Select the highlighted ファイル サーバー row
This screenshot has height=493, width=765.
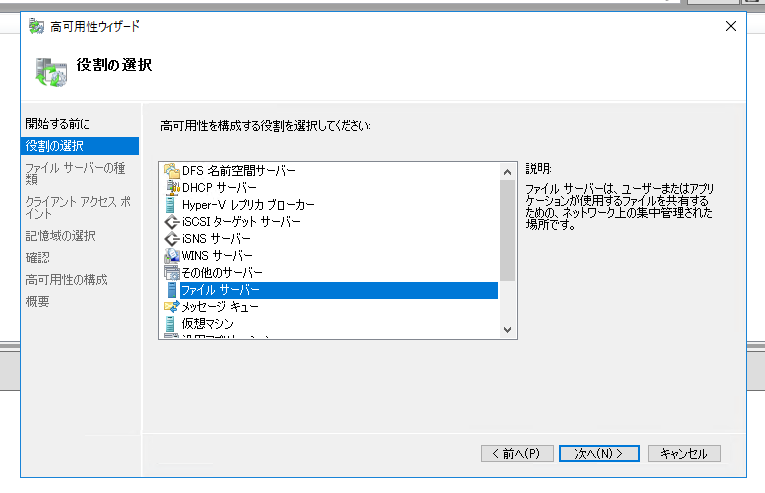point(339,290)
